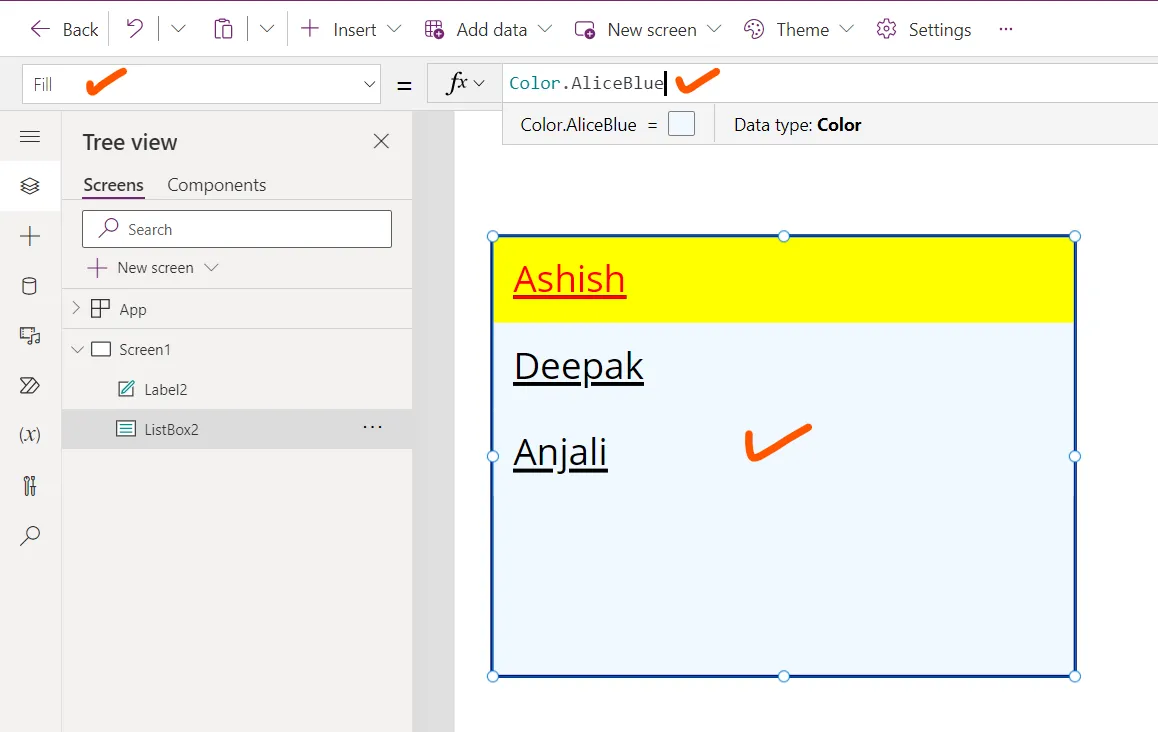The height and width of the screenshot is (732, 1158).
Task: Click inside the tree view search box
Action: 236,229
